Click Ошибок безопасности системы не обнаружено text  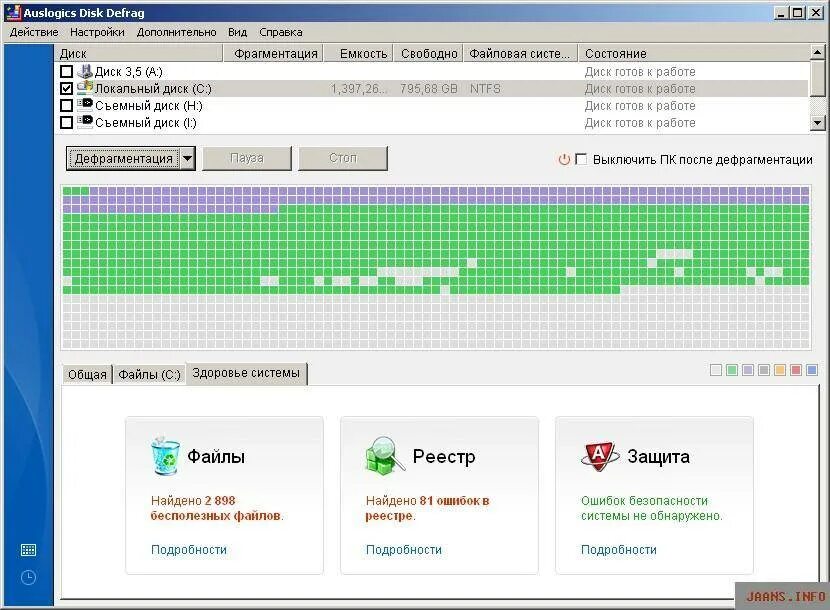(x=652, y=508)
